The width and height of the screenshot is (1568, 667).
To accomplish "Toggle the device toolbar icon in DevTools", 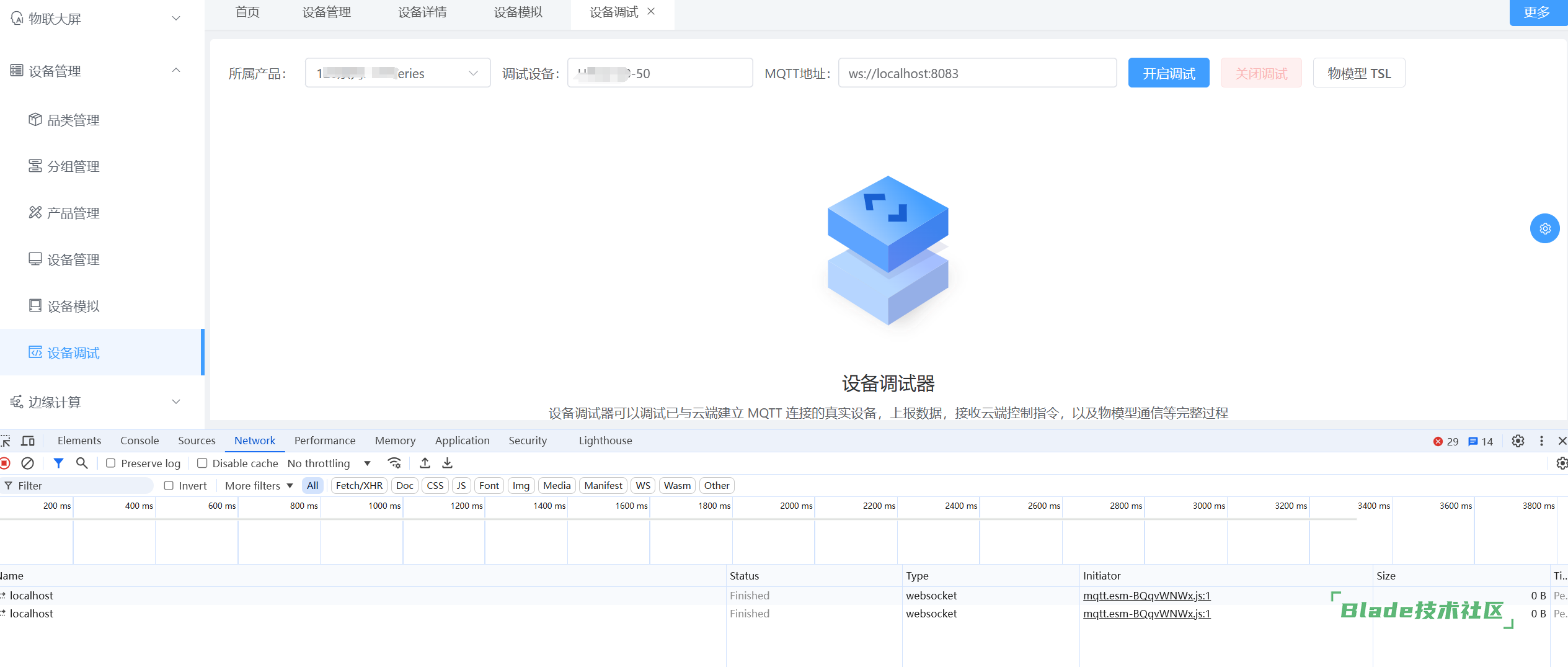I will 28,441.
